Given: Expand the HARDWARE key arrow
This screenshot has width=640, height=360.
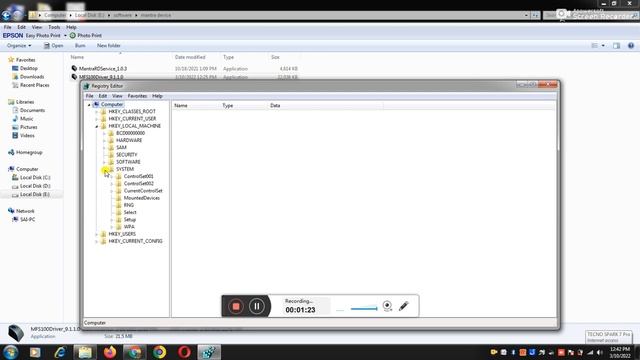Looking at the screenshot, I should coord(104,140).
